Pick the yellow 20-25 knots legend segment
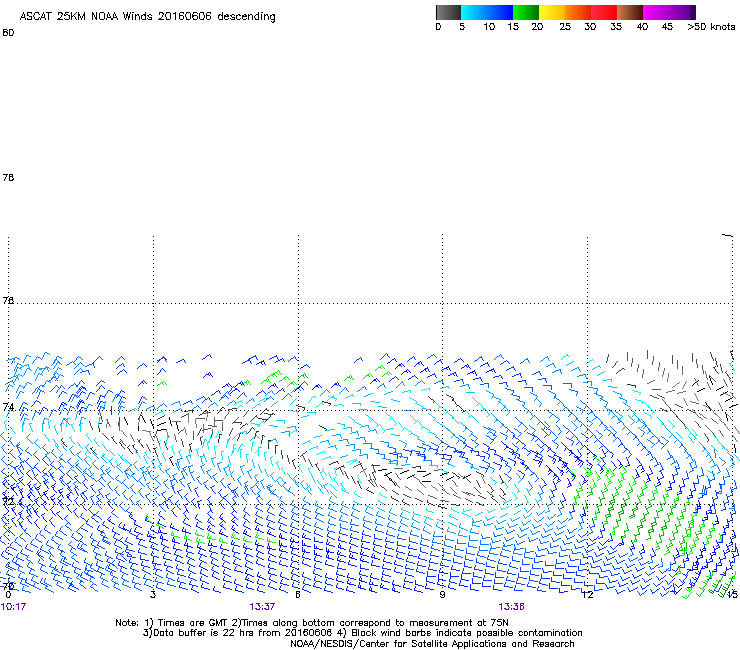Screen dimensions: 740x650 point(552,12)
